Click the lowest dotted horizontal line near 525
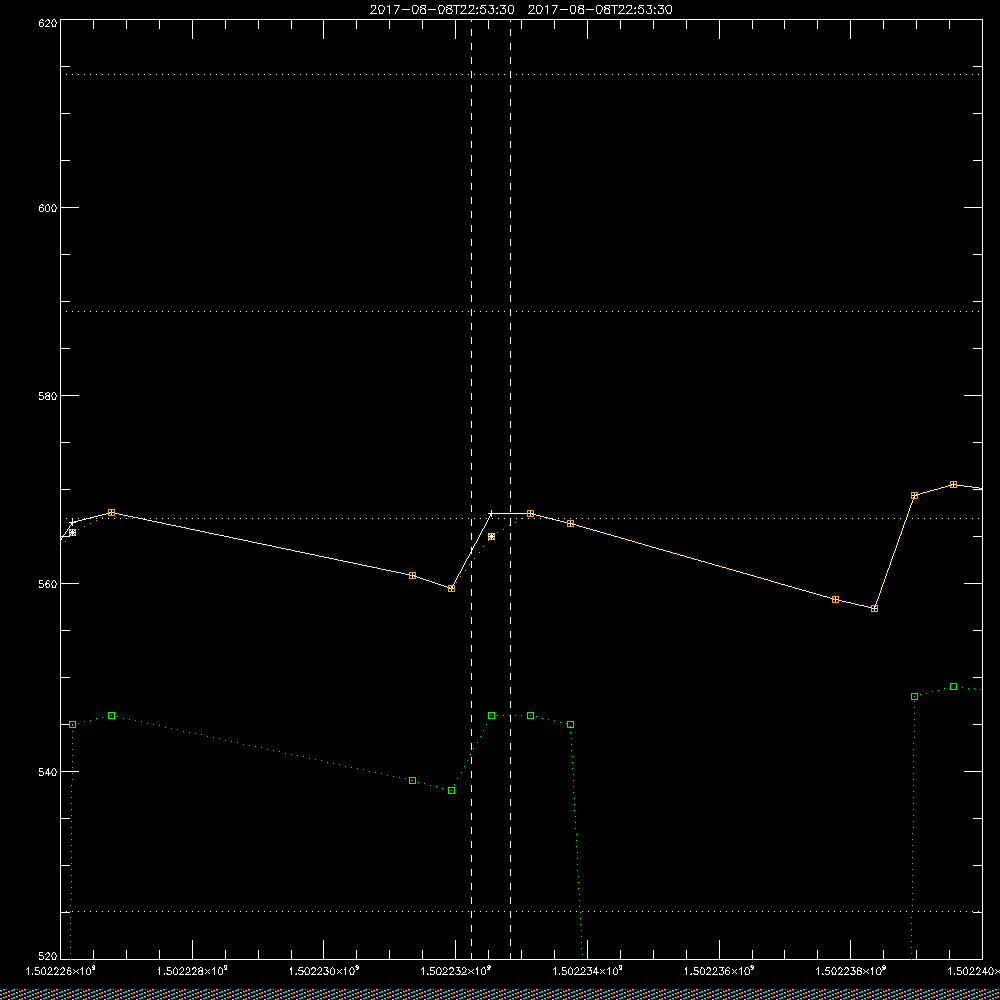The width and height of the screenshot is (1000, 1000). pos(521,911)
